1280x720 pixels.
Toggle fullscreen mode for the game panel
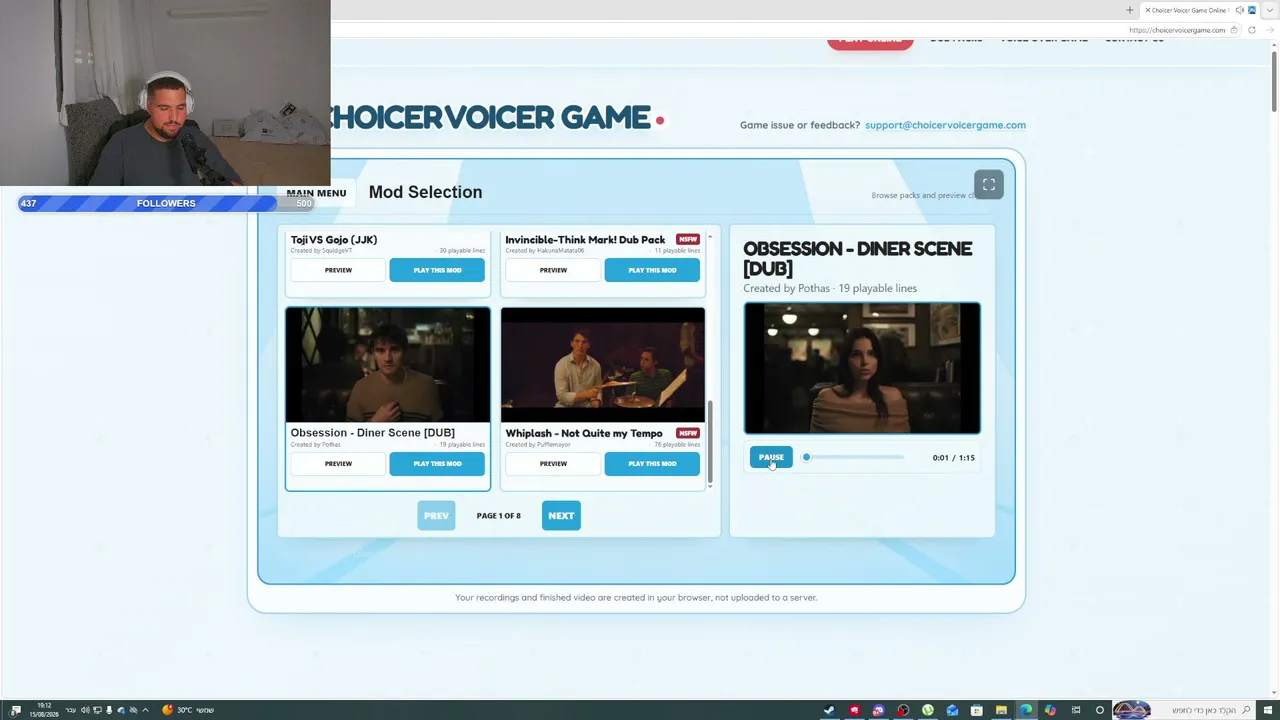click(988, 185)
